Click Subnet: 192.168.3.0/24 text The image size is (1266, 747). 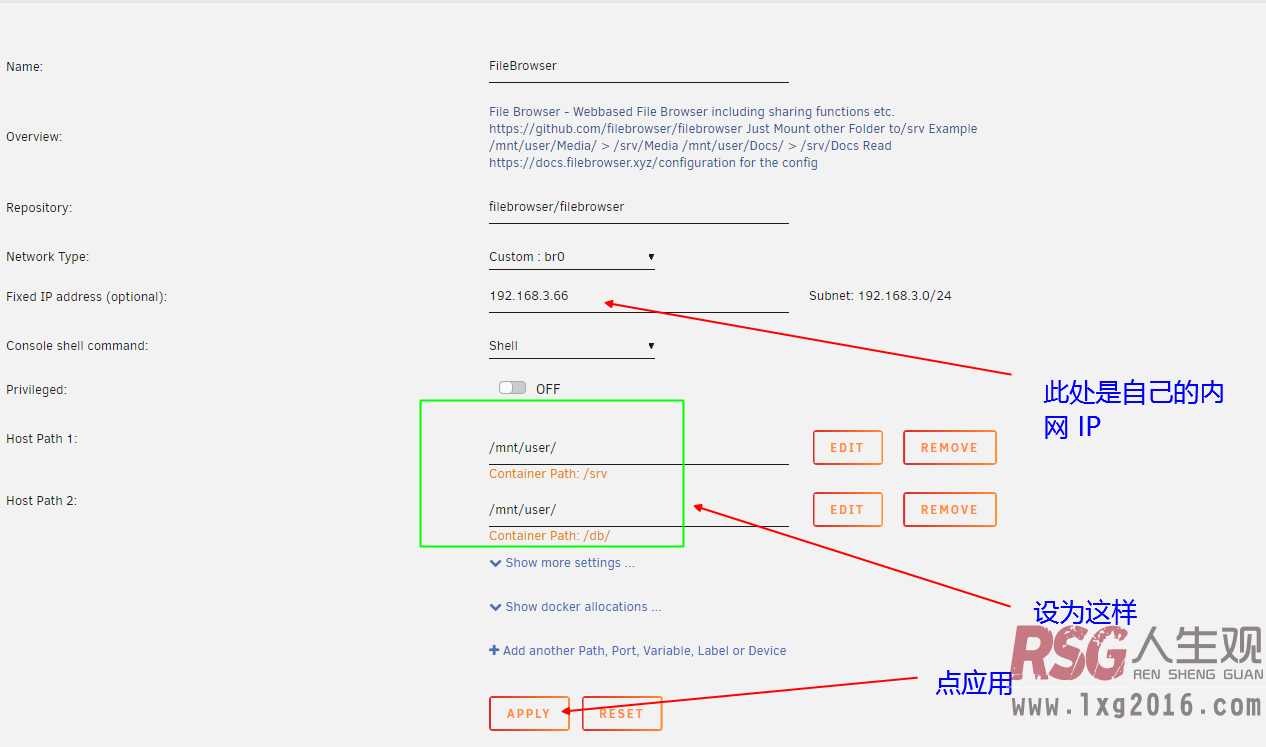point(880,297)
